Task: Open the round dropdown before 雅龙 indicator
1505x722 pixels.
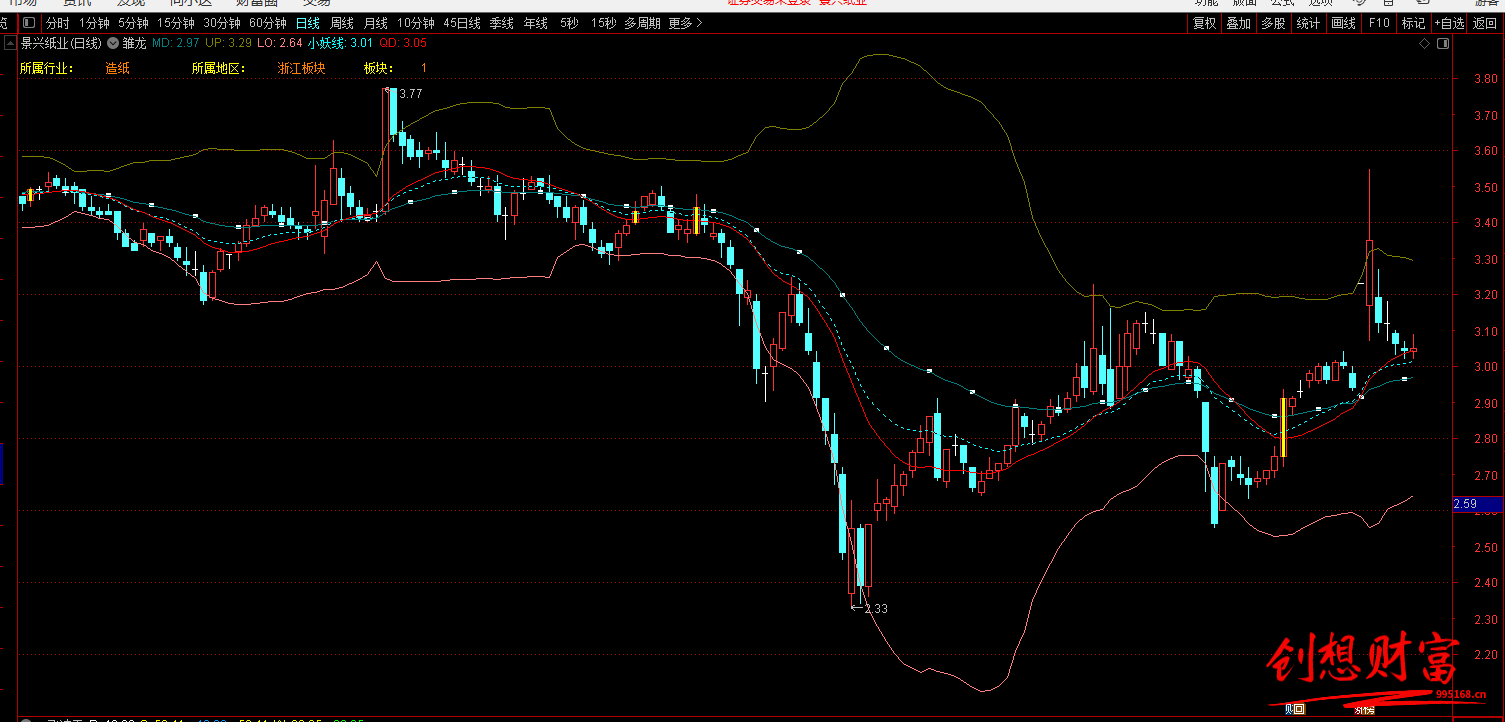Action: pos(113,43)
